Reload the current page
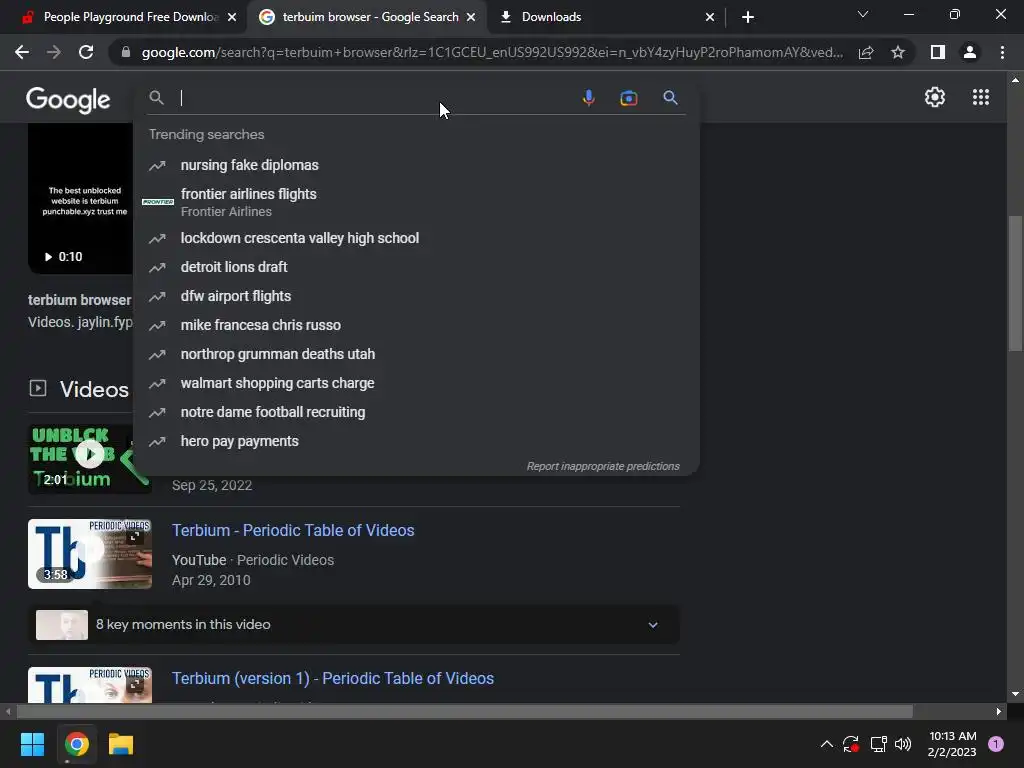Image resolution: width=1024 pixels, height=768 pixels. (86, 52)
